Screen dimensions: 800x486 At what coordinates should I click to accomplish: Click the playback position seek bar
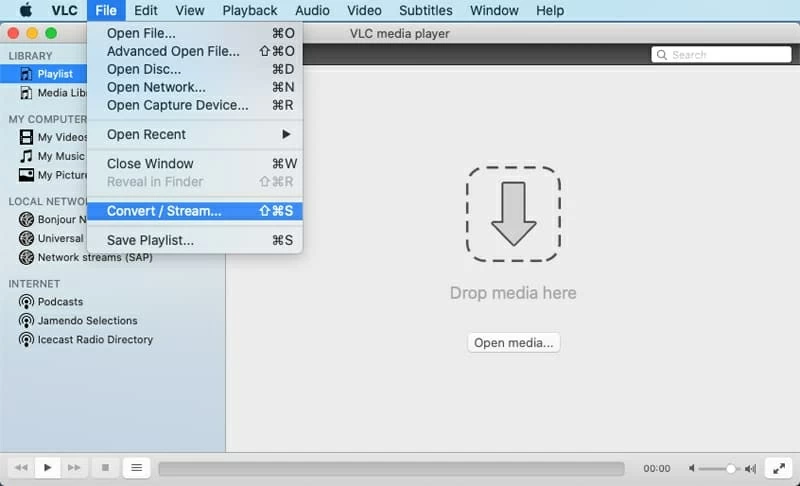point(391,469)
